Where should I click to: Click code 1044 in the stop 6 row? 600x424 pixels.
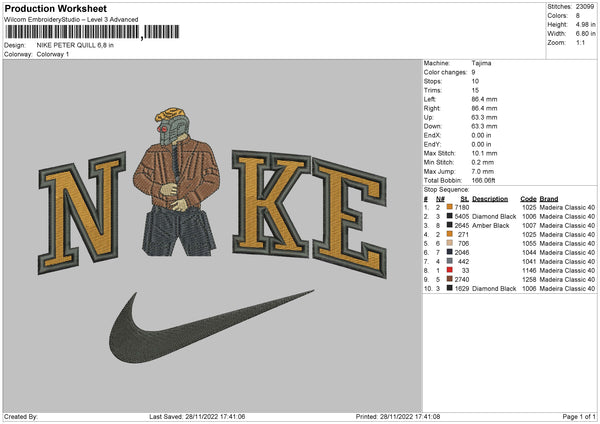coord(529,253)
